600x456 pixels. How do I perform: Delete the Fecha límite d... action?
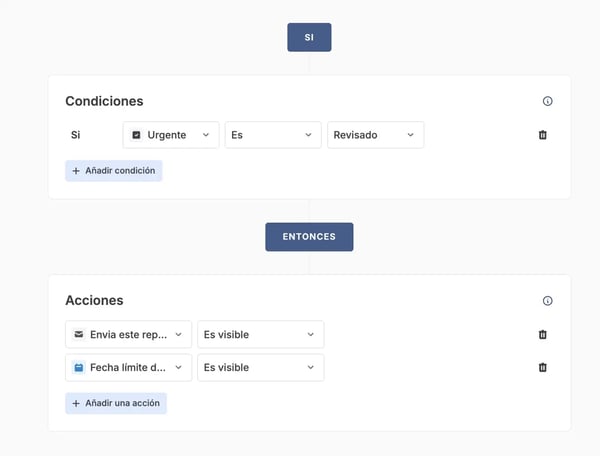[543, 367]
